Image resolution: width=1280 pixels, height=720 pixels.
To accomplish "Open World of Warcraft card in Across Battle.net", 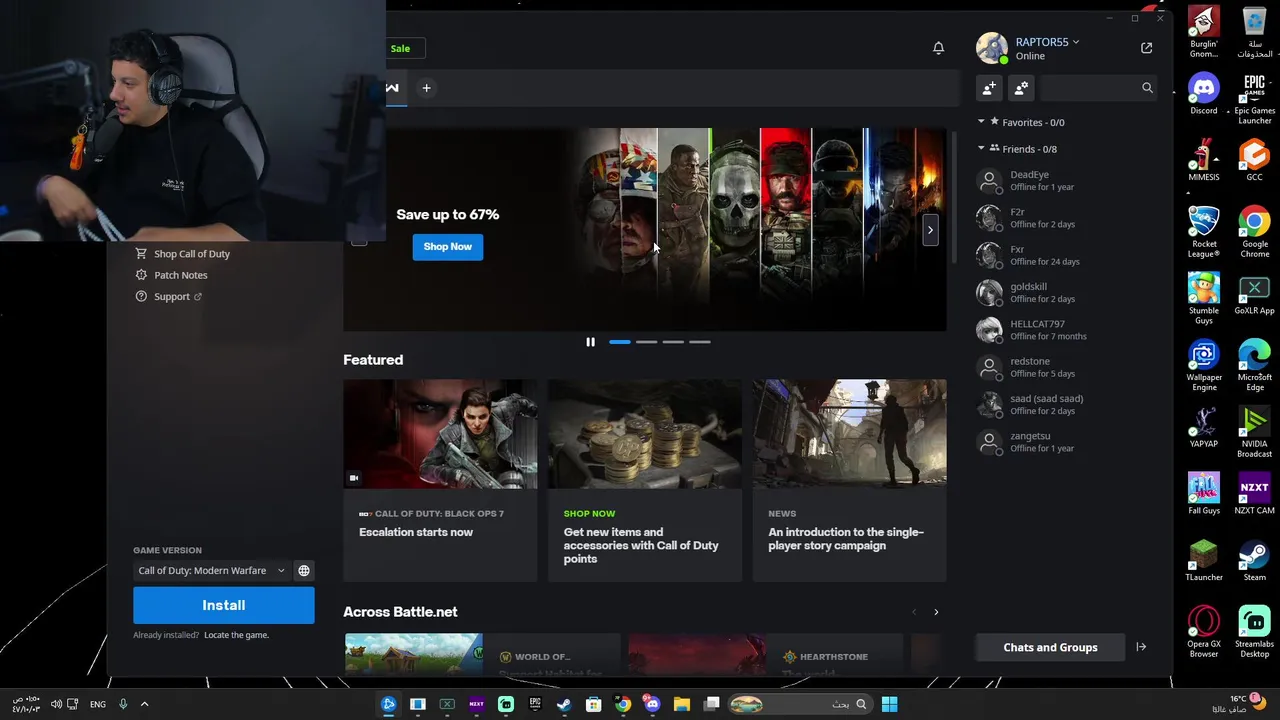I will [x=483, y=654].
